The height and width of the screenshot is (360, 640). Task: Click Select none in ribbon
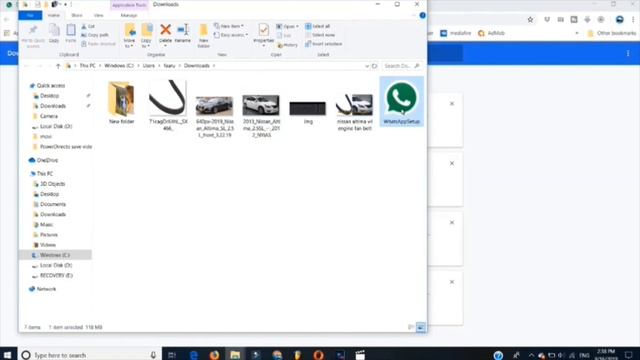[x=320, y=35]
